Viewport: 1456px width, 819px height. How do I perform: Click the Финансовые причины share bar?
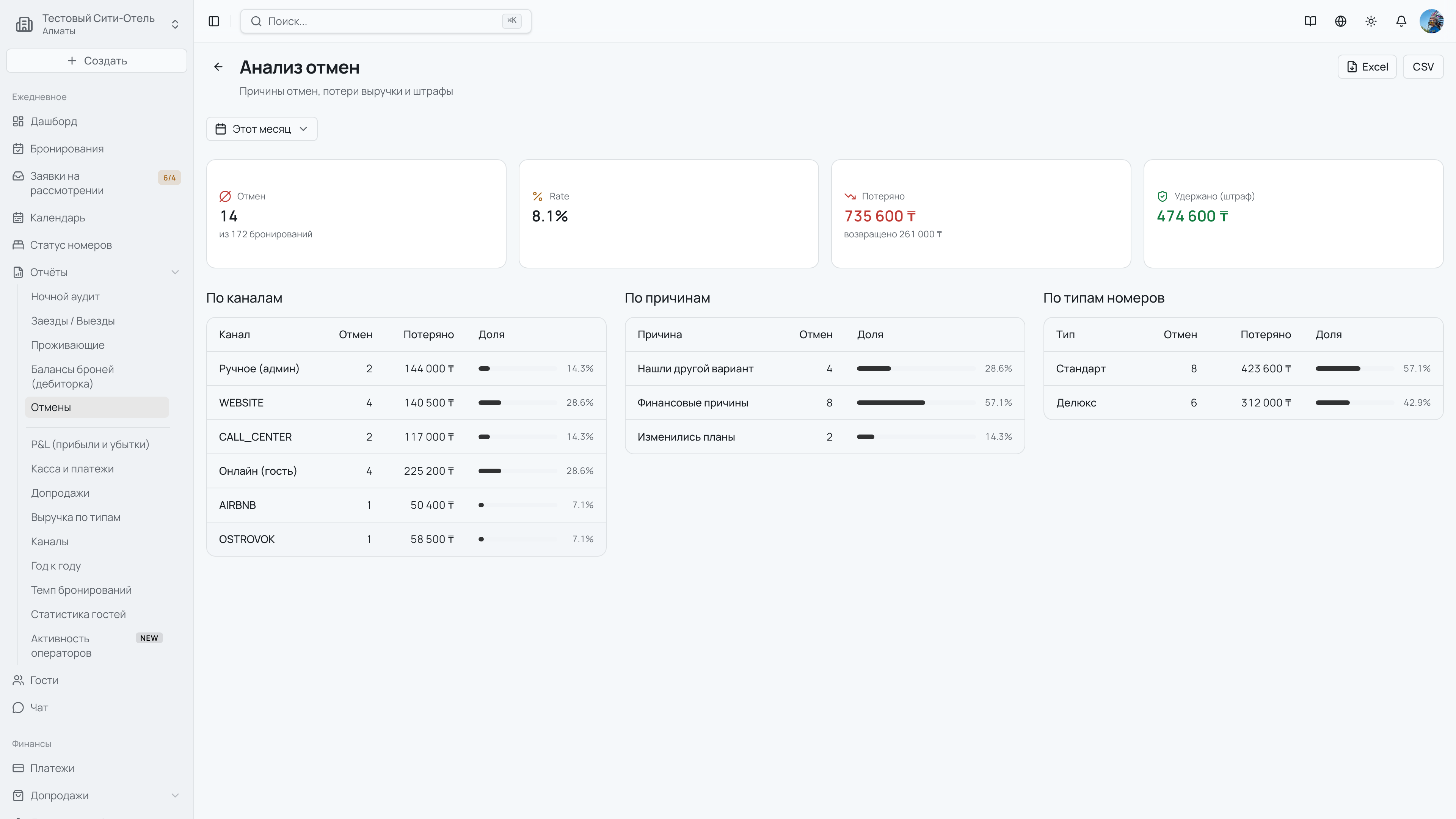coord(916,402)
